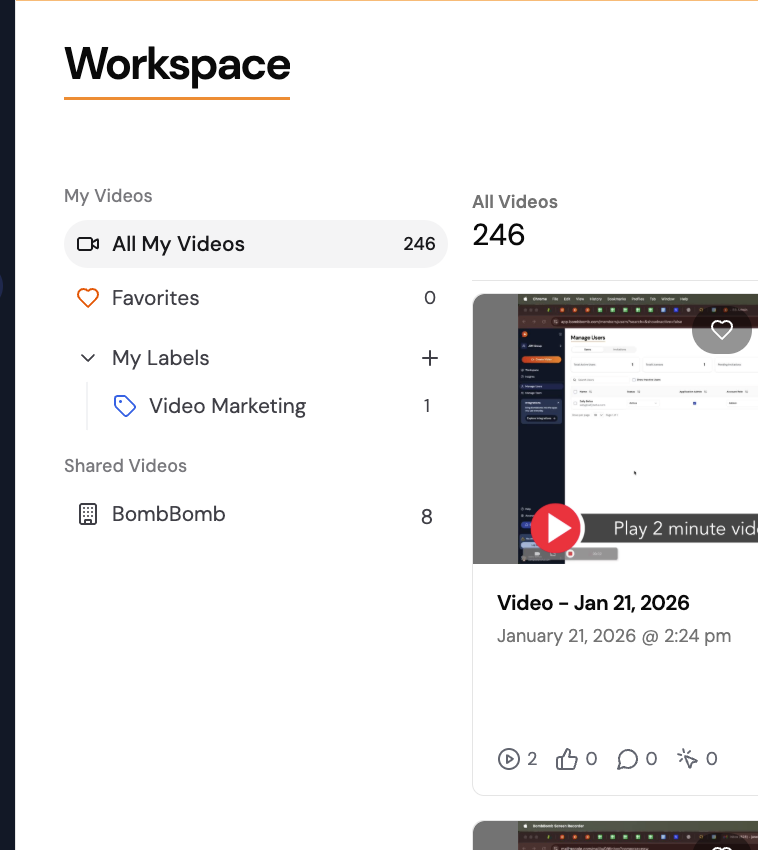Open the BombBomb shared videos folder
The width and height of the screenshot is (758, 850).
coord(255,514)
